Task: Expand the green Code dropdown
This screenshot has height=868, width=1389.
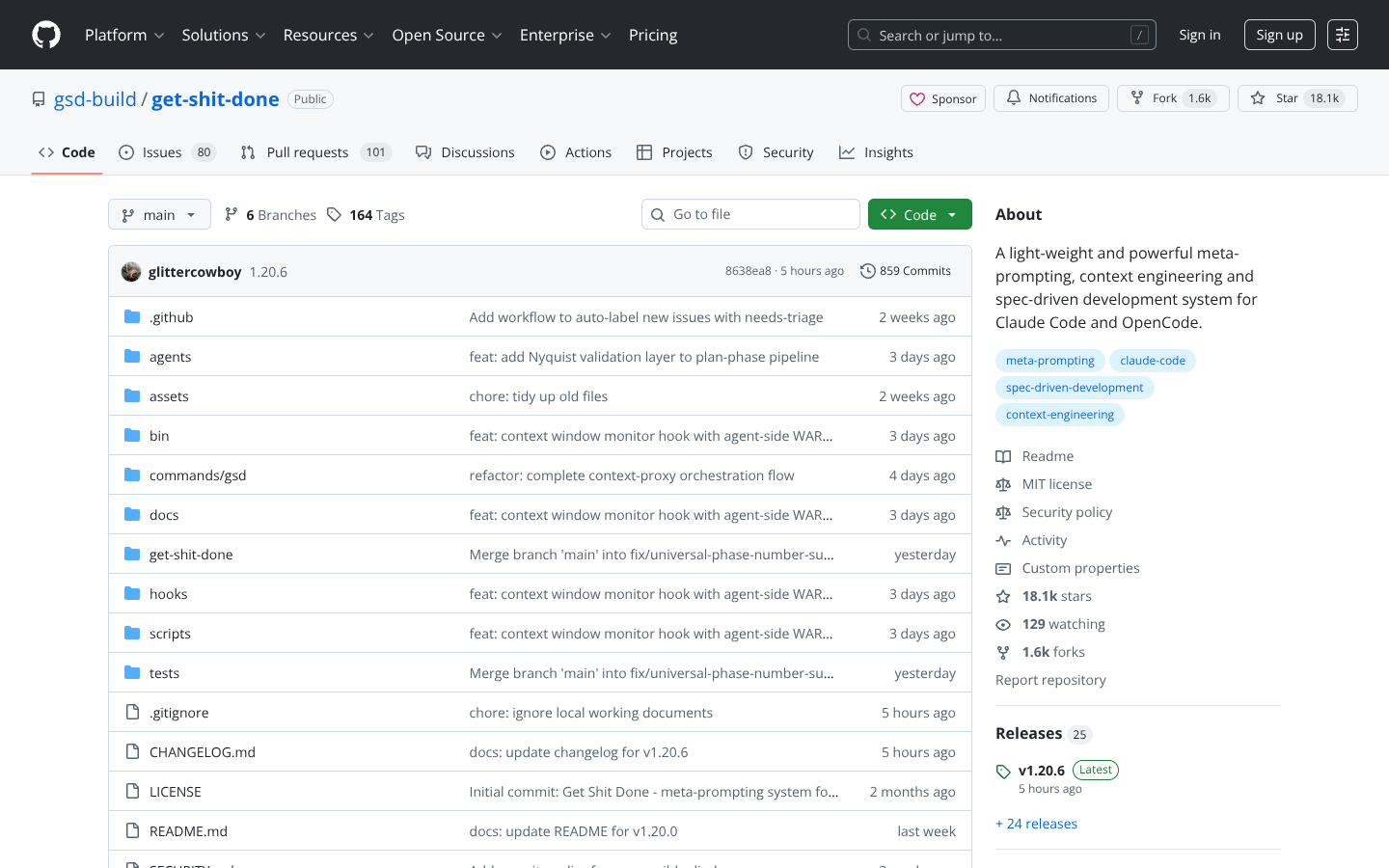Action: click(919, 215)
